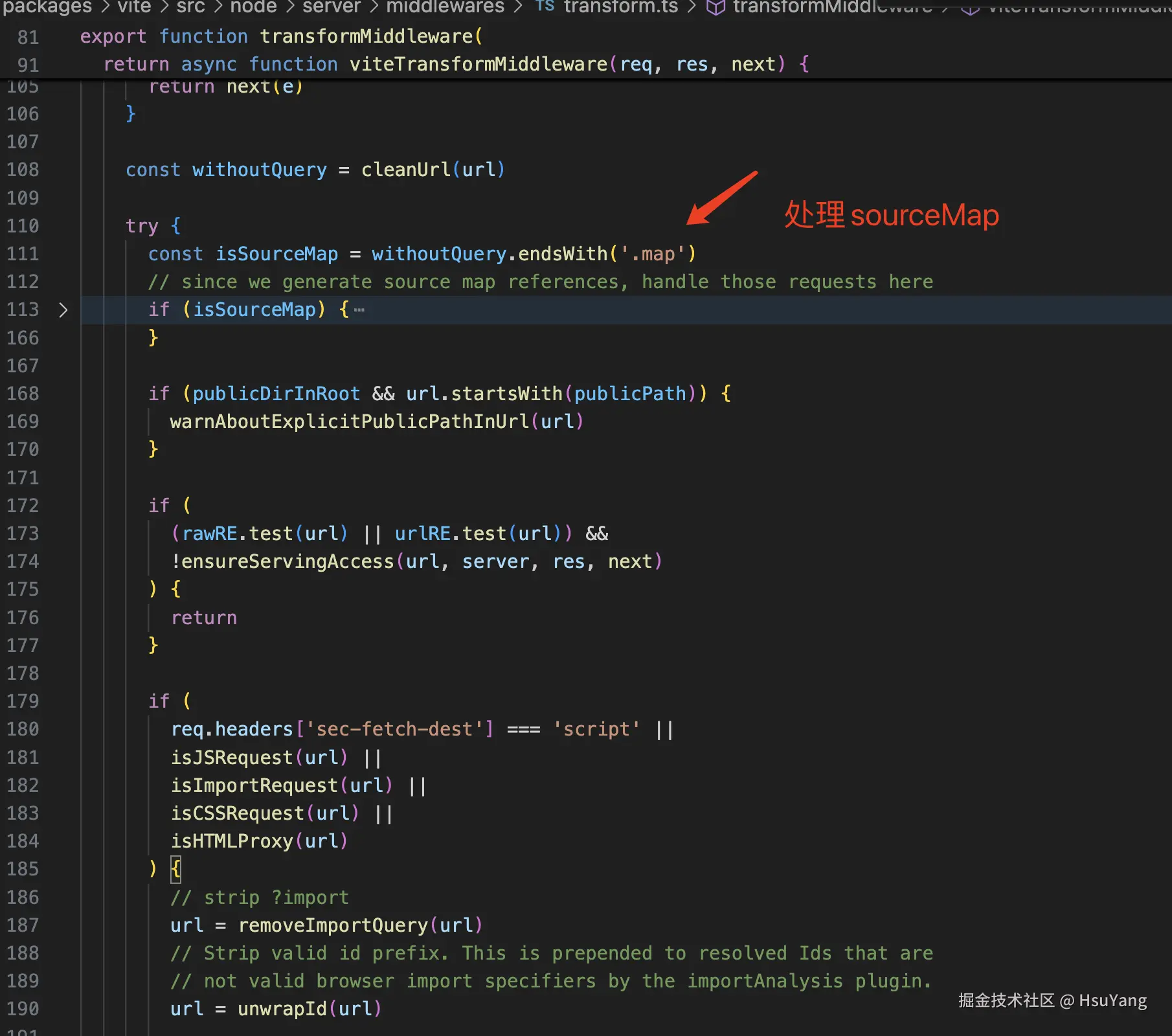Click the isCSSRequest function call
The width and height of the screenshot is (1172, 1036).
pyautogui.click(x=238, y=813)
